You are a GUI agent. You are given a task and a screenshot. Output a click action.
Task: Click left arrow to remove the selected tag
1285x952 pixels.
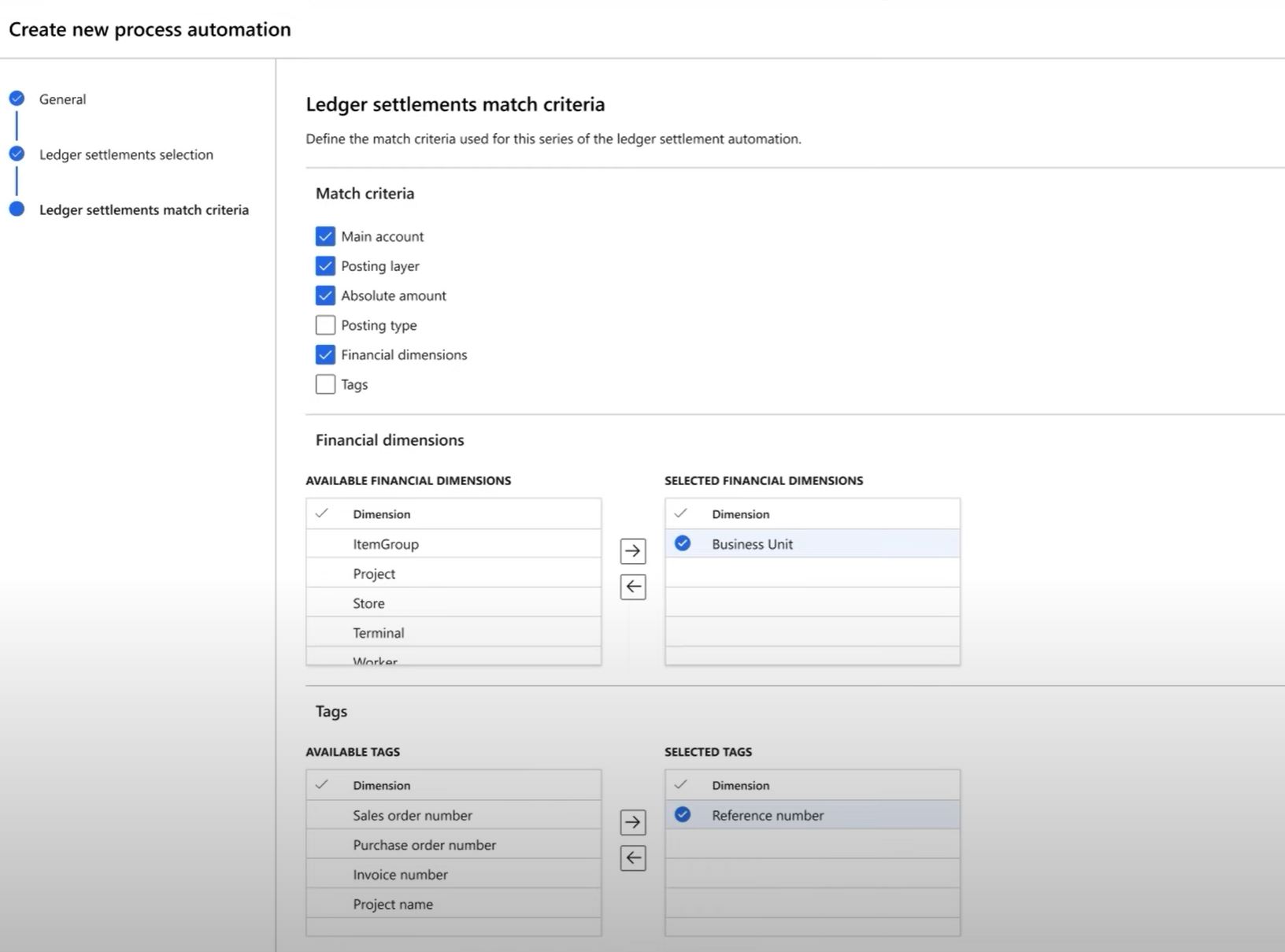[x=633, y=858]
